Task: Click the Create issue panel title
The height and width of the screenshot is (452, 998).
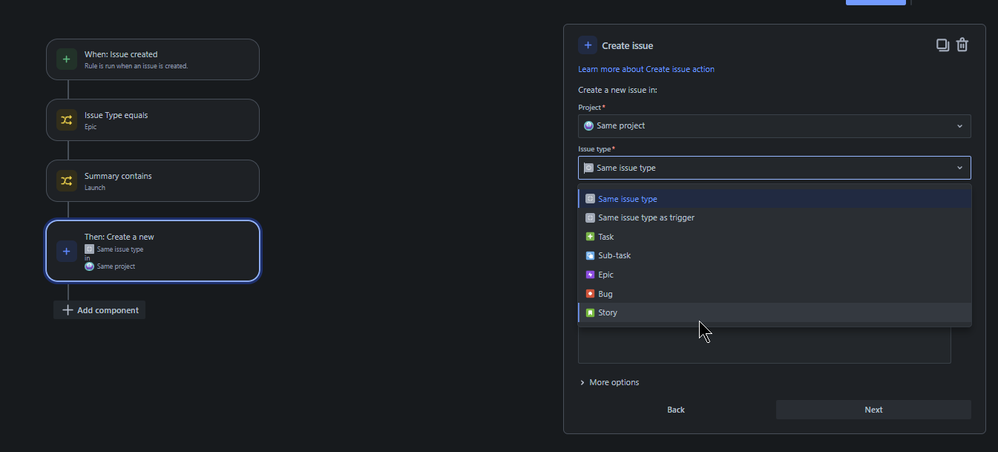Action: point(628,46)
